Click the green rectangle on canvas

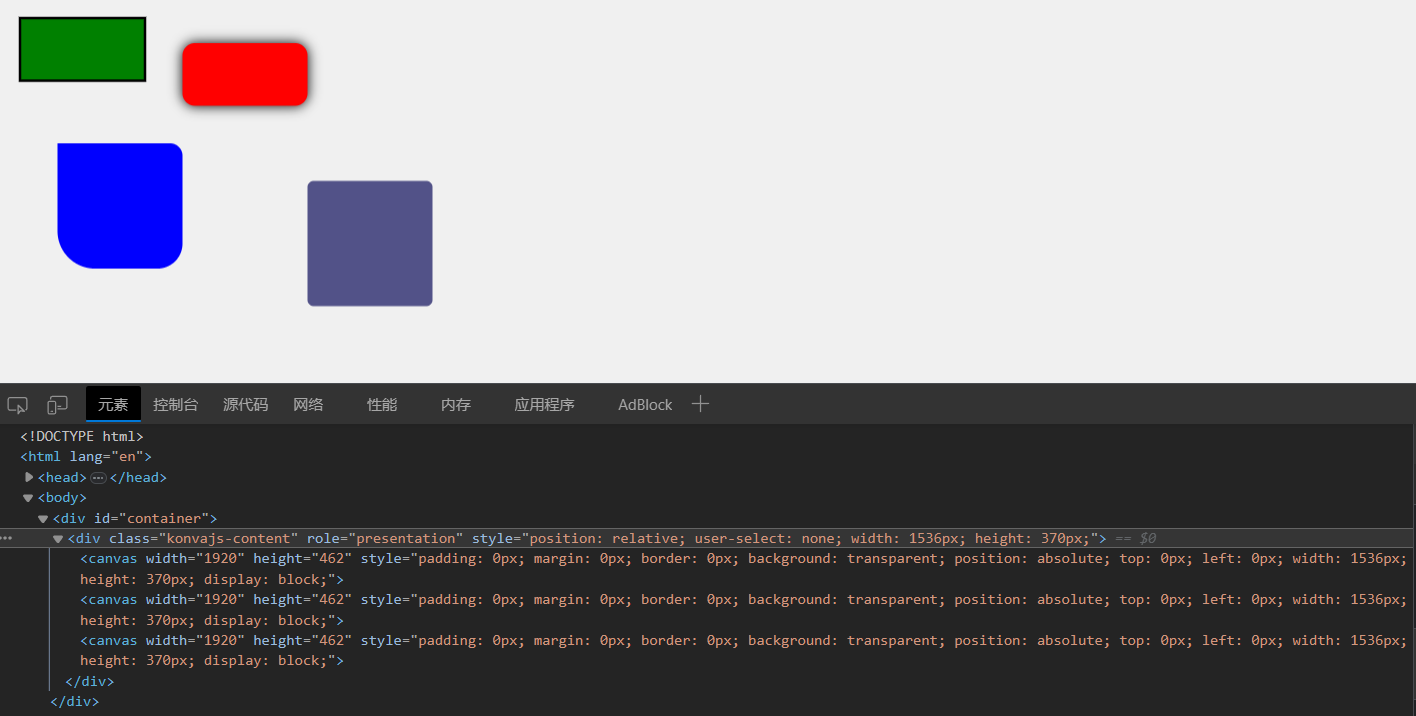(x=82, y=49)
